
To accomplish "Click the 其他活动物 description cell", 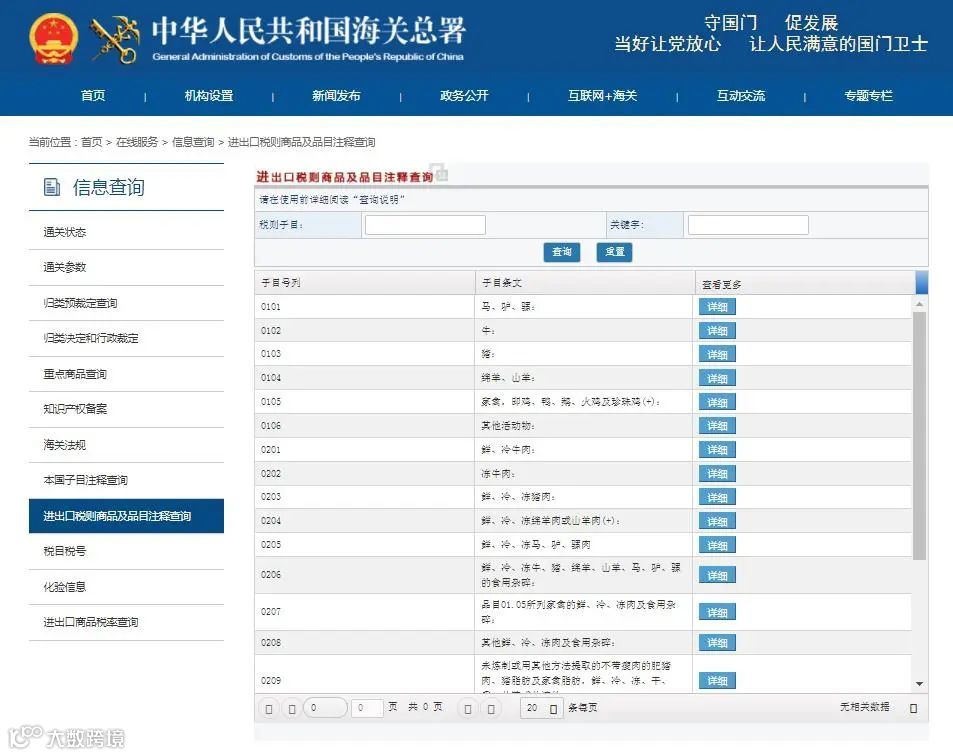I will (x=583, y=426).
